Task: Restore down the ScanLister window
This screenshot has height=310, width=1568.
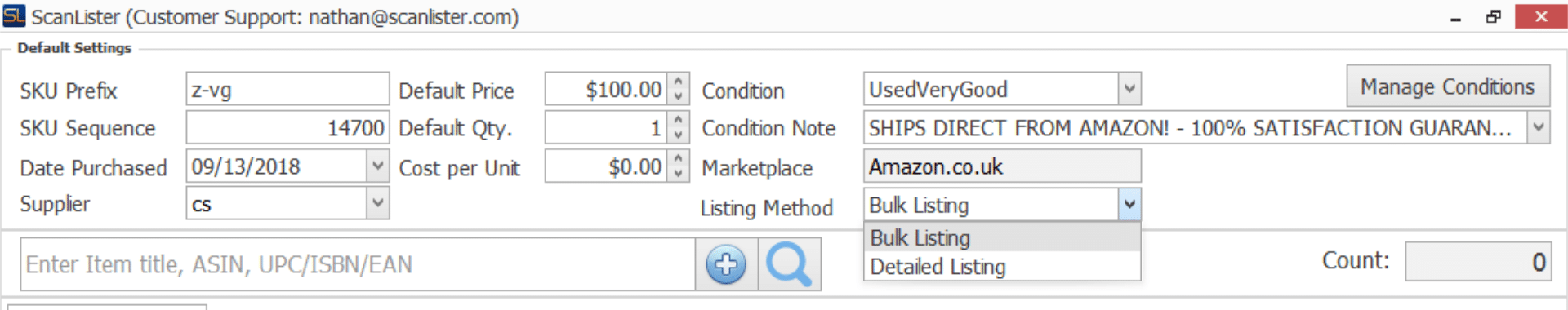Action: coord(1494,16)
